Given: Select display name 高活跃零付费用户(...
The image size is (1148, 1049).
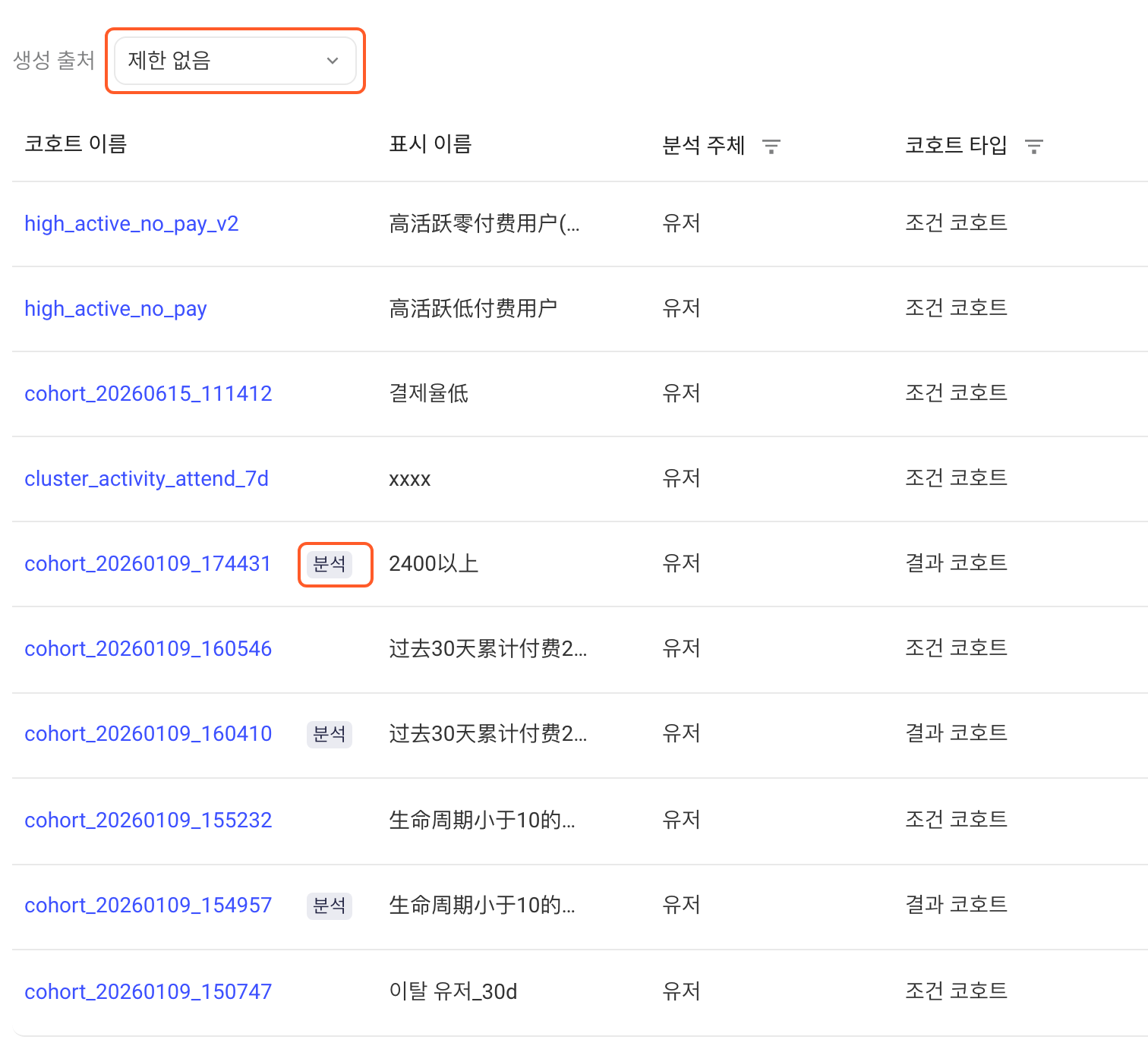Looking at the screenshot, I should (x=484, y=224).
